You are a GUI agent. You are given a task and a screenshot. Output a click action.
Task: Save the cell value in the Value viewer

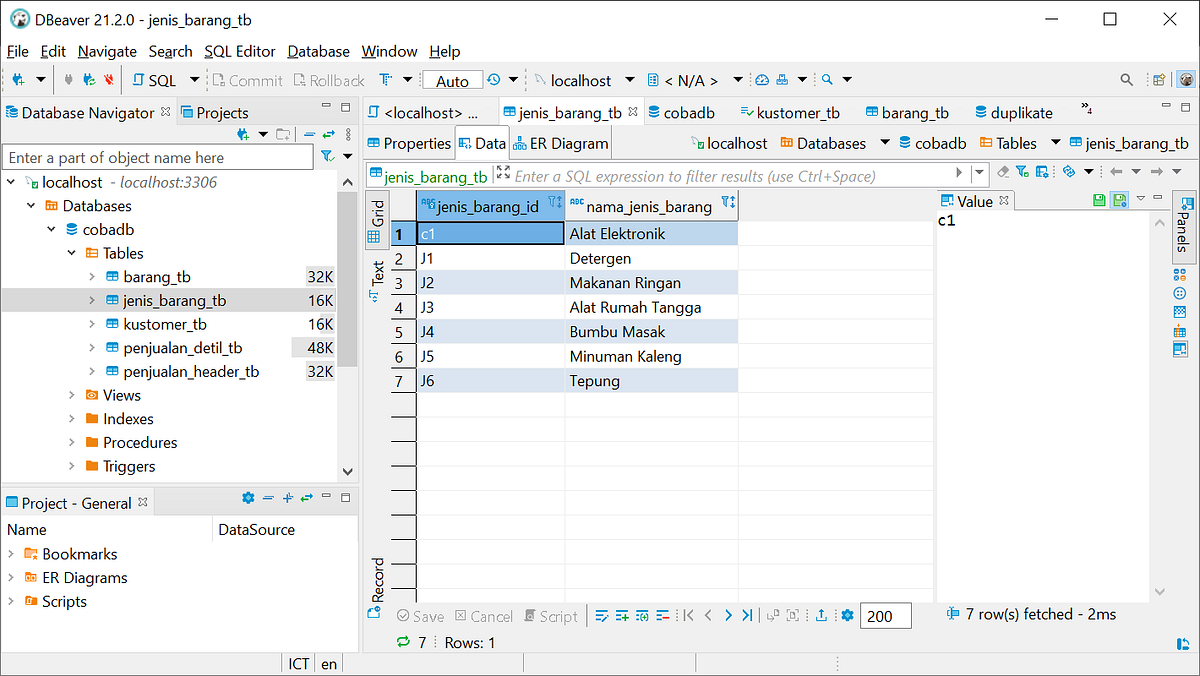tap(1098, 199)
